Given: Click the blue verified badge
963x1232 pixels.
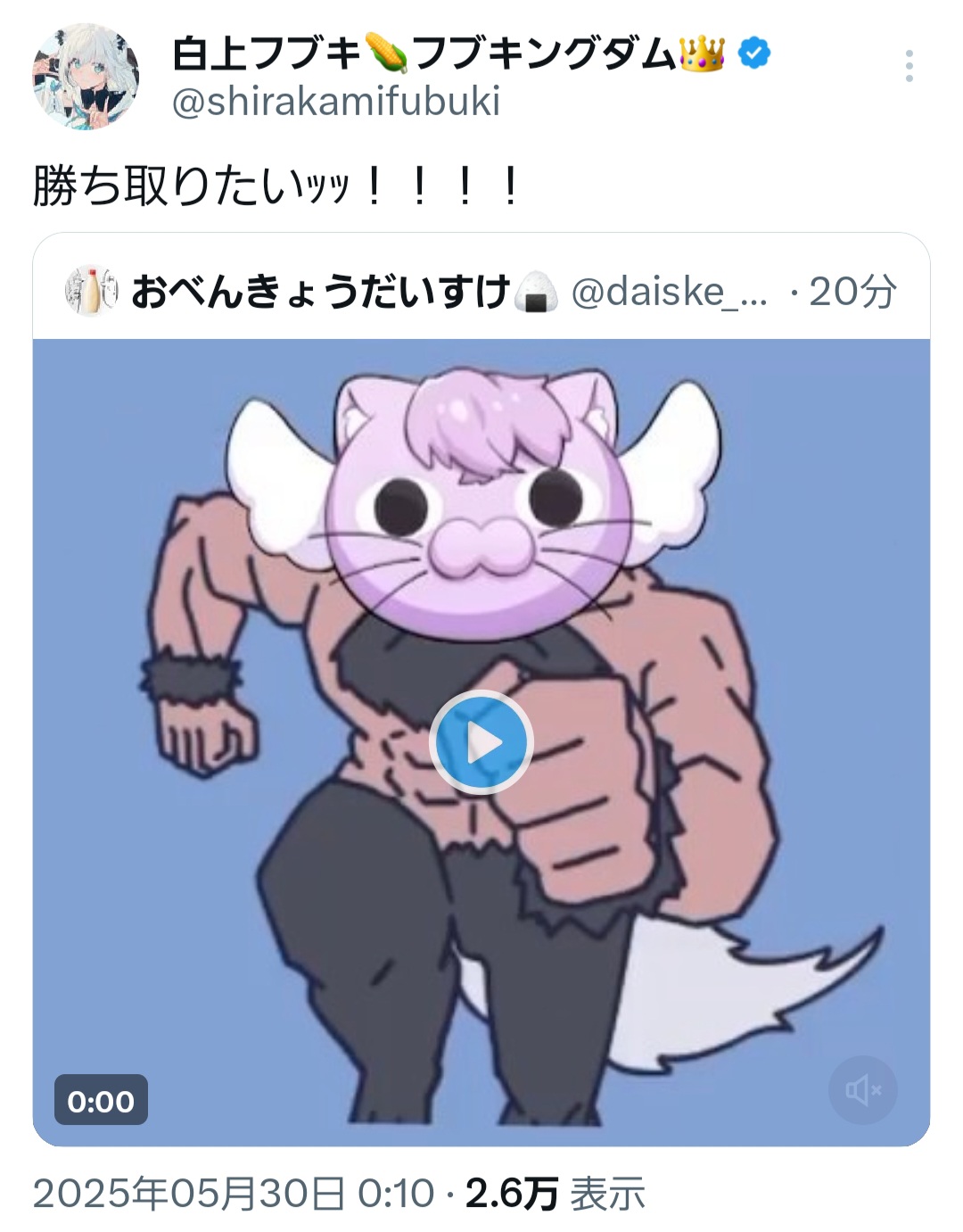Looking at the screenshot, I should point(754,54).
